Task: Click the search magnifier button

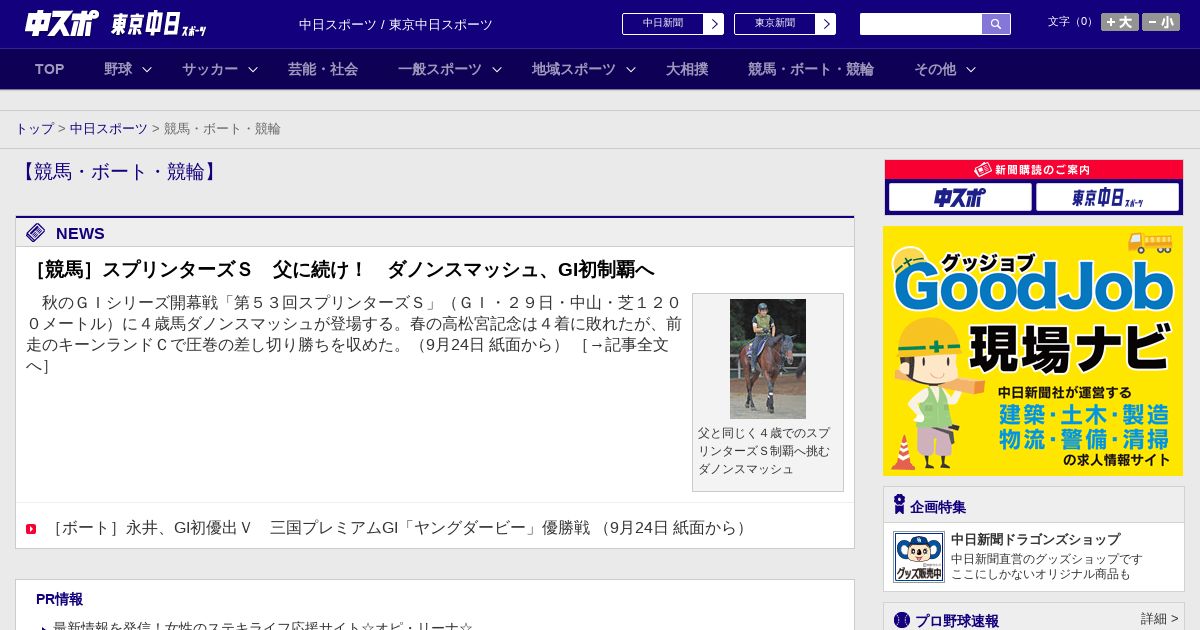Action: (996, 24)
